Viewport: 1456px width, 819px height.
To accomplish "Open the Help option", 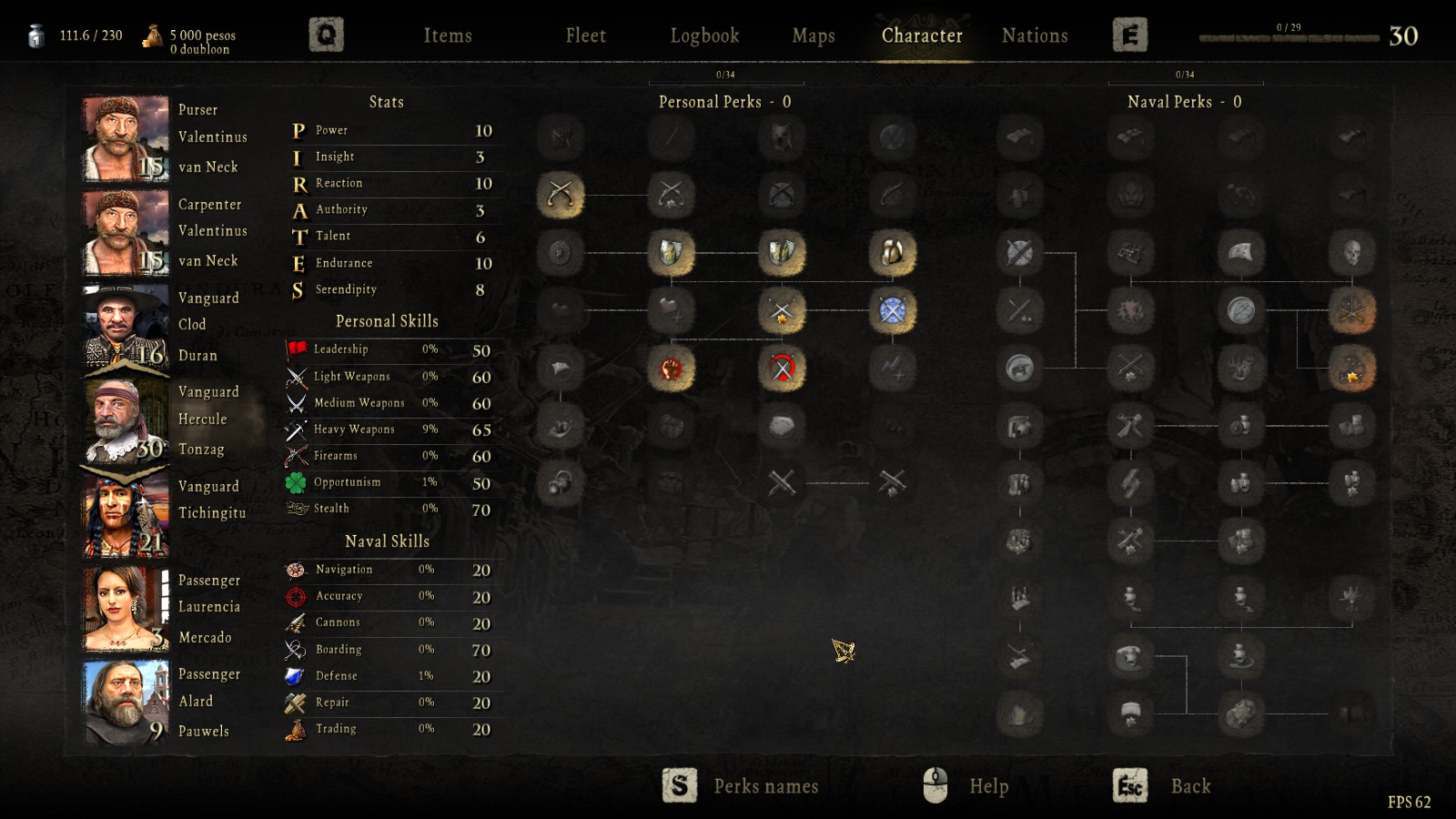I will pyautogui.click(x=988, y=786).
